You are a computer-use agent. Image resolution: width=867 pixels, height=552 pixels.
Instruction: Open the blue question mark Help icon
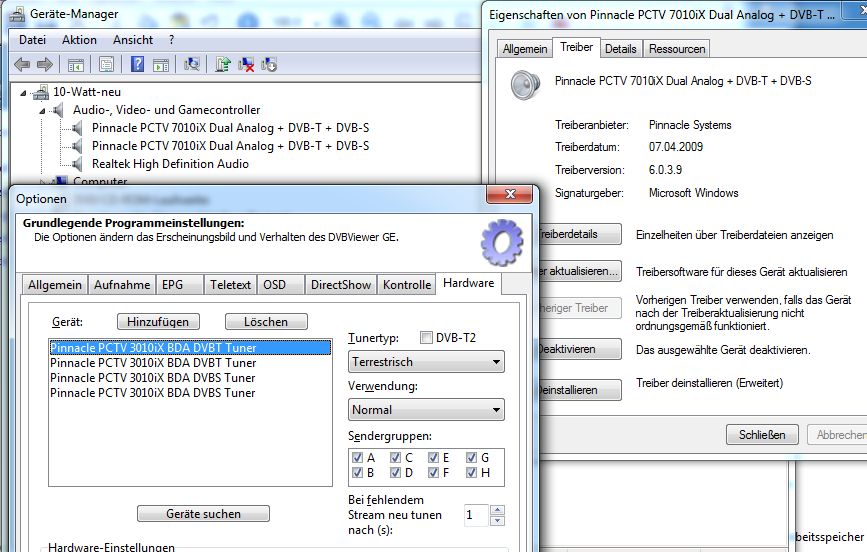pos(136,64)
